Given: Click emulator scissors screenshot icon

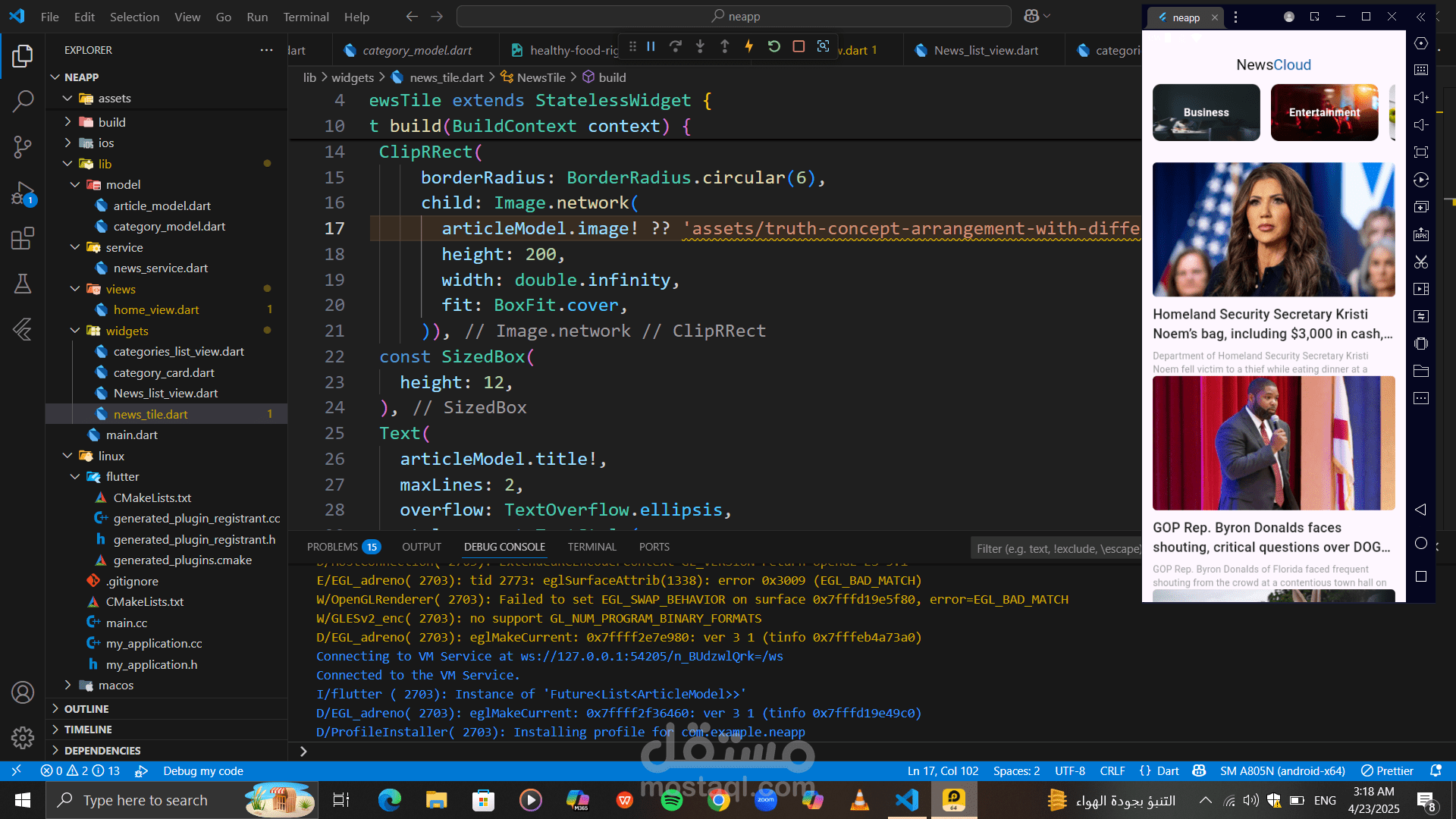Looking at the screenshot, I should 1421,262.
